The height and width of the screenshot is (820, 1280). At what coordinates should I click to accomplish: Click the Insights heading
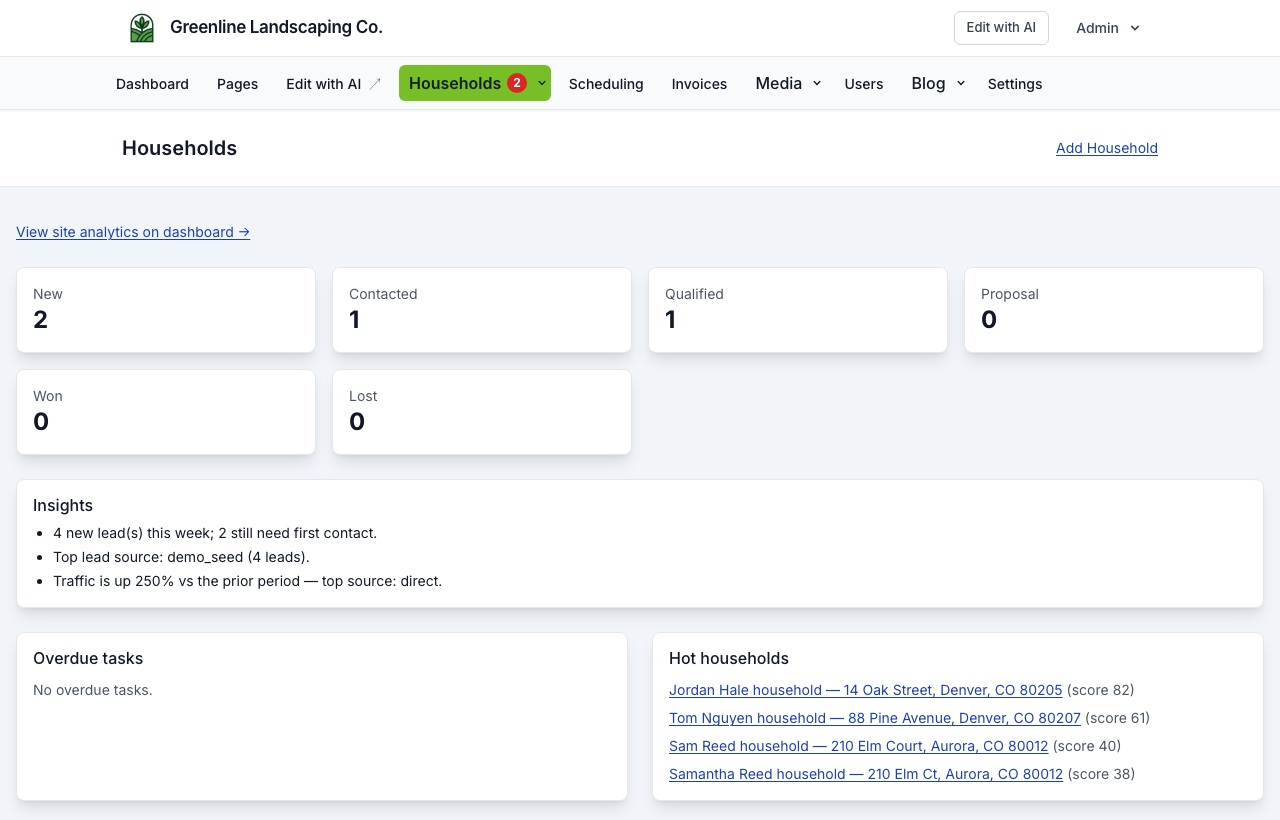point(63,506)
